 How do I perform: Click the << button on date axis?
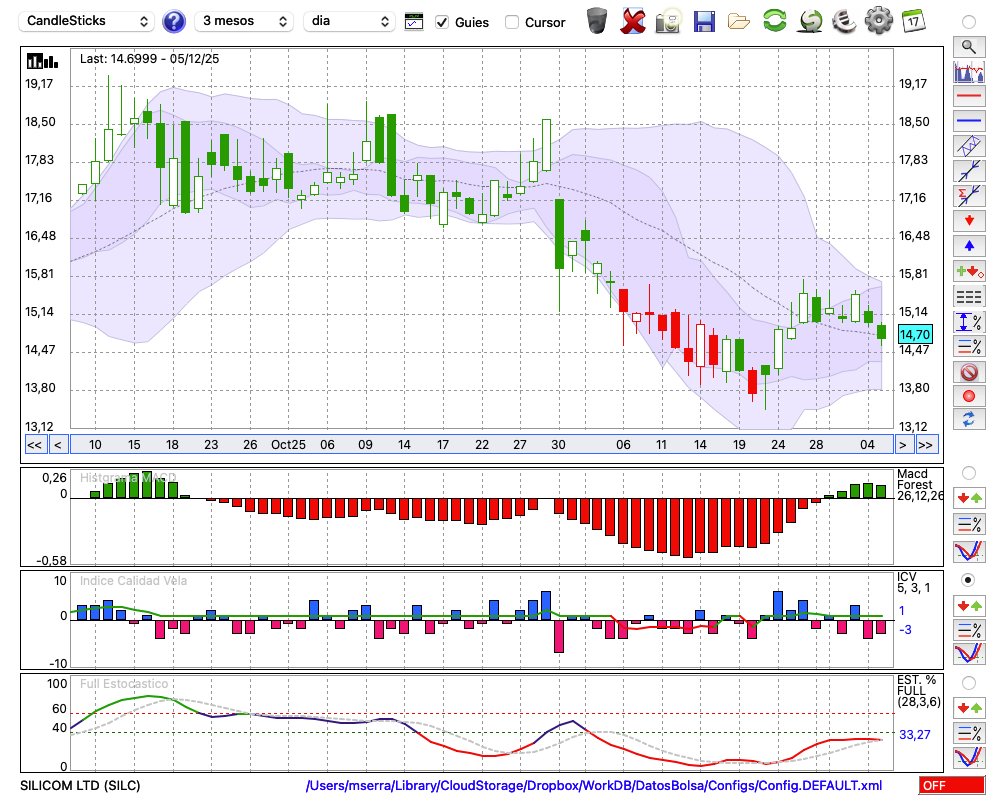click(x=34, y=445)
